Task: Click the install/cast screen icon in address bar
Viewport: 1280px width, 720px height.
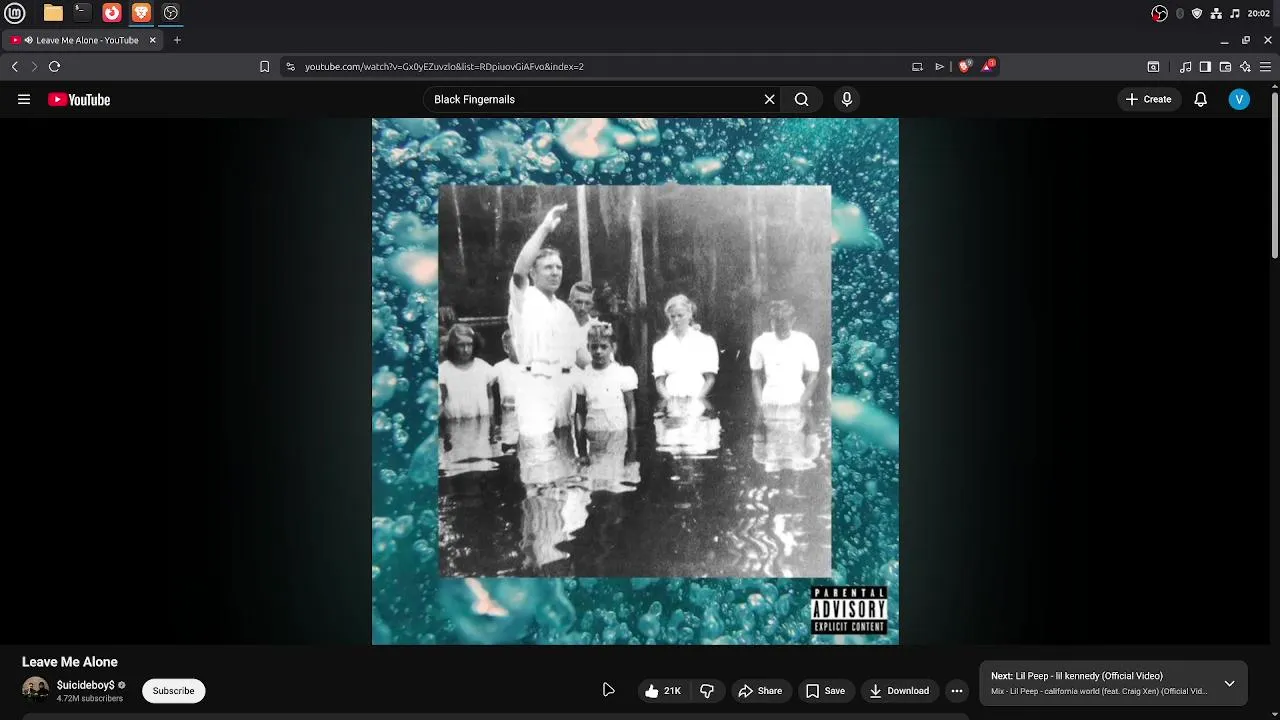Action: coord(917,66)
